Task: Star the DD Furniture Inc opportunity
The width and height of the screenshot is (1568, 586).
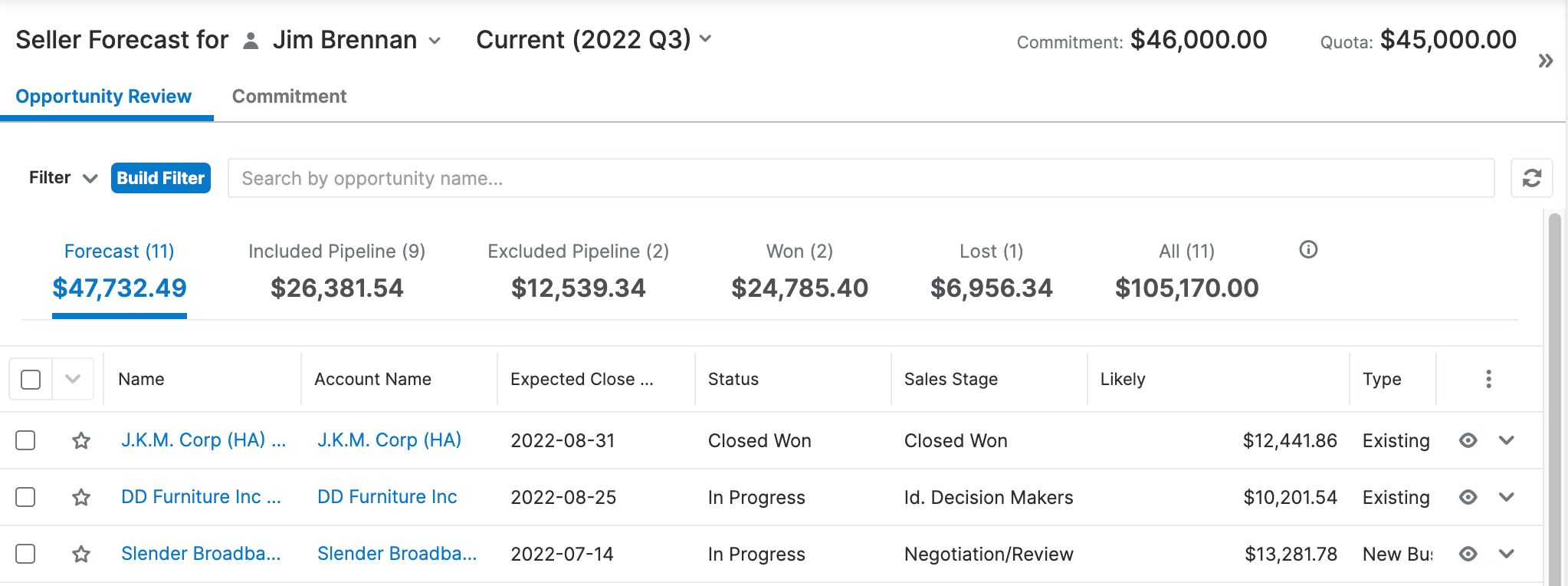Action: (x=81, y=497)
